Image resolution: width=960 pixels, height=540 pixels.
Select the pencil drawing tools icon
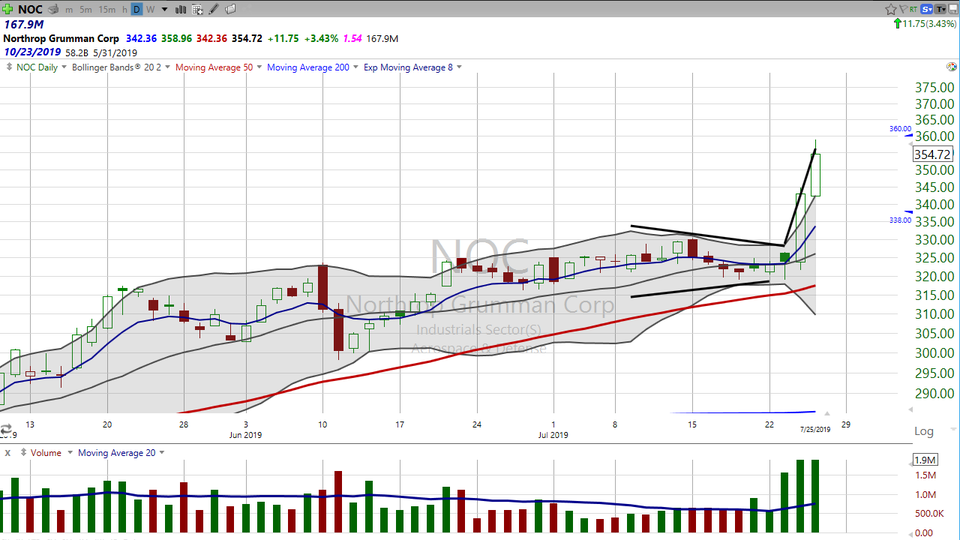[213, 9]
